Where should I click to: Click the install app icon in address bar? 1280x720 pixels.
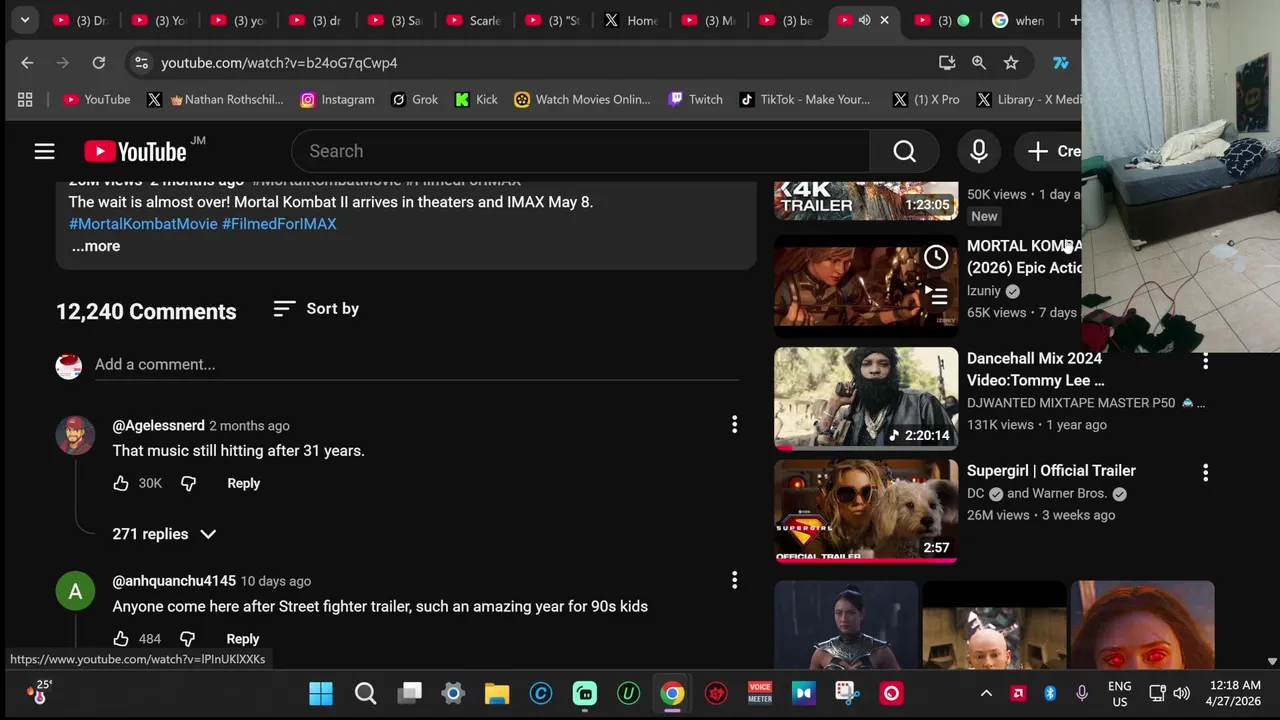[947, 62]
